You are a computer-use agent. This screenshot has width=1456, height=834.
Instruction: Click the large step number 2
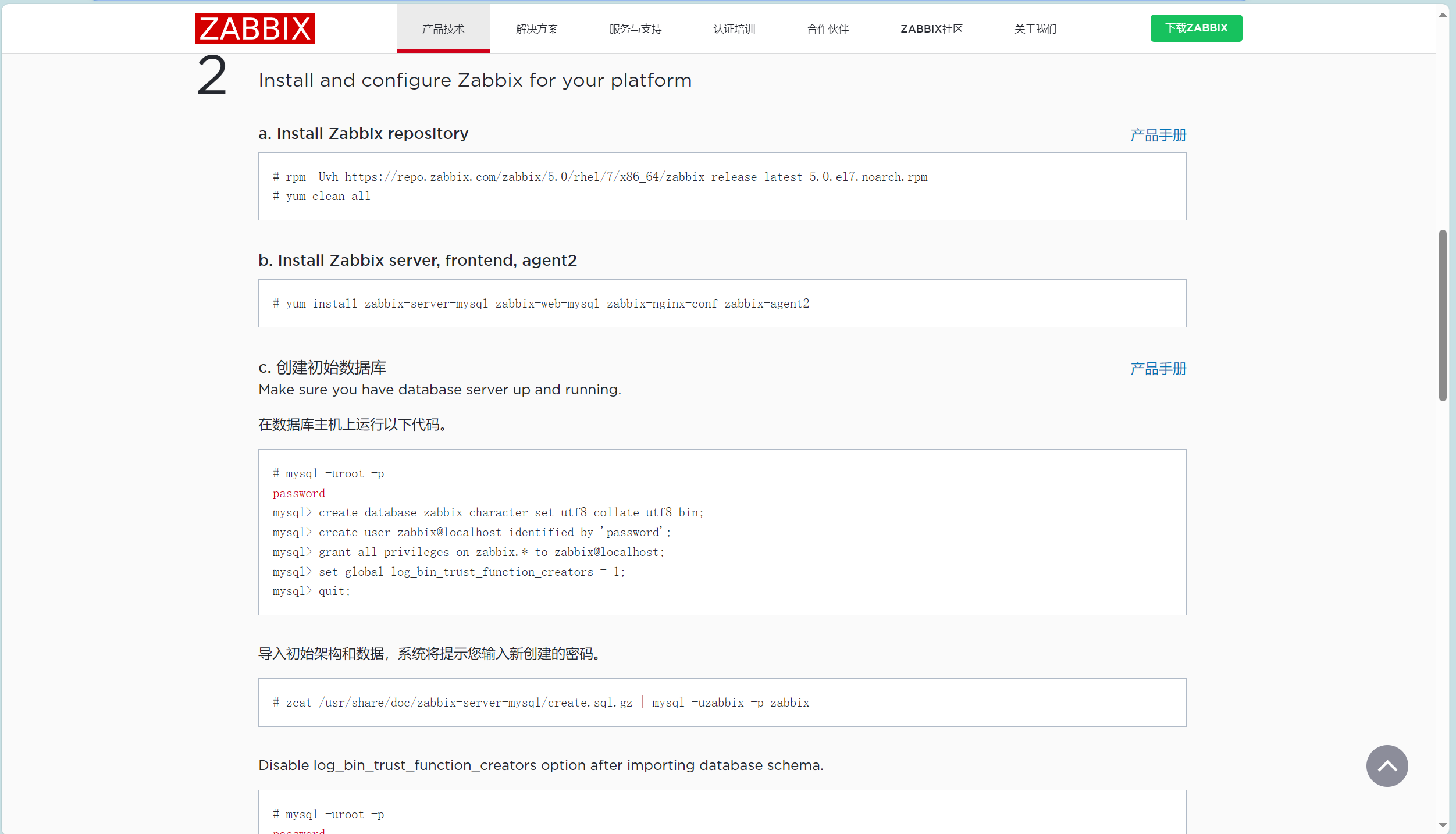point(212,76)
